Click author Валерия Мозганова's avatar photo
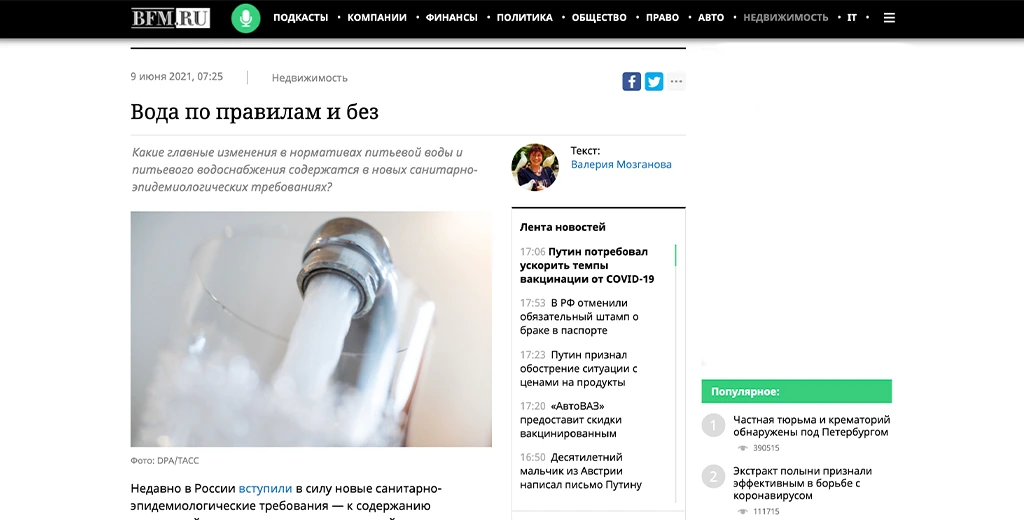 pyautogui.click(x=535, y=167)
